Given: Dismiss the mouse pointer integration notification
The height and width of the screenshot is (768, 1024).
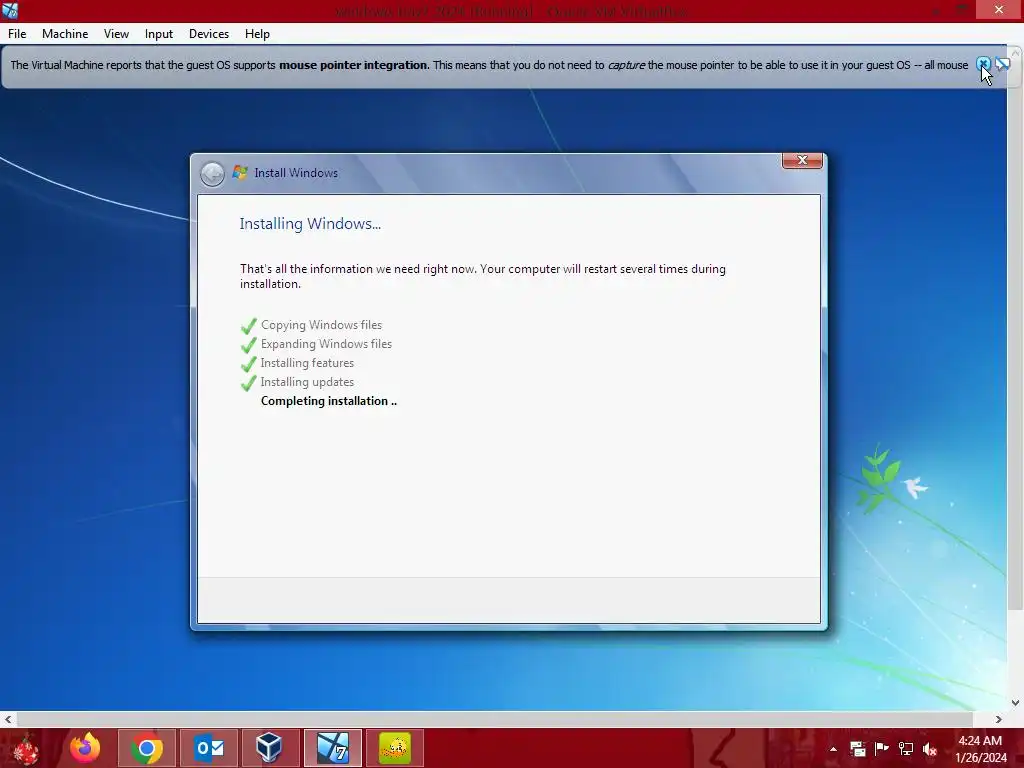Looking at the screenshot, I should click(x=983, y=64).
